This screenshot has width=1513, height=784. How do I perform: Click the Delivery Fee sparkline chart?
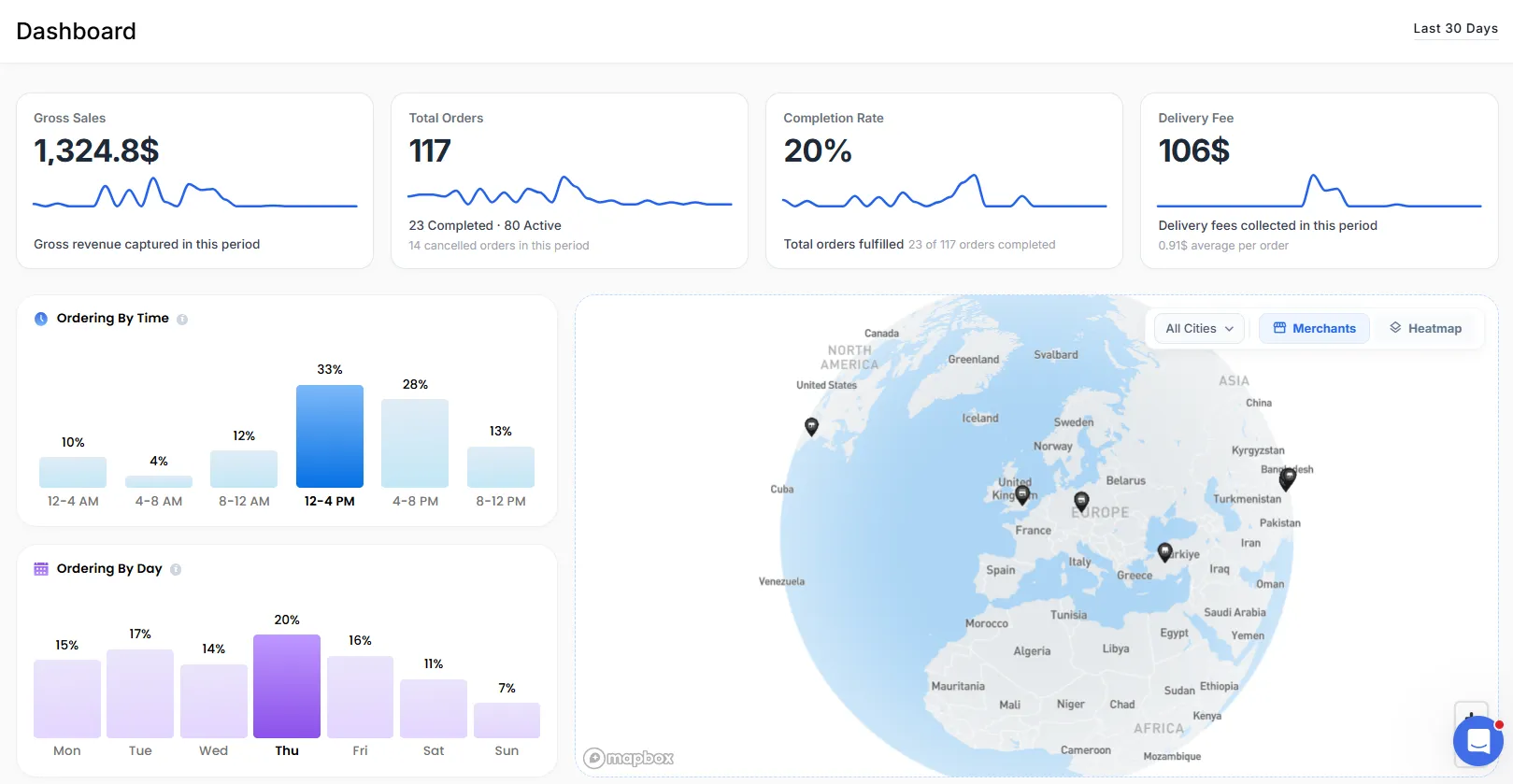[x=1320, y=191]
